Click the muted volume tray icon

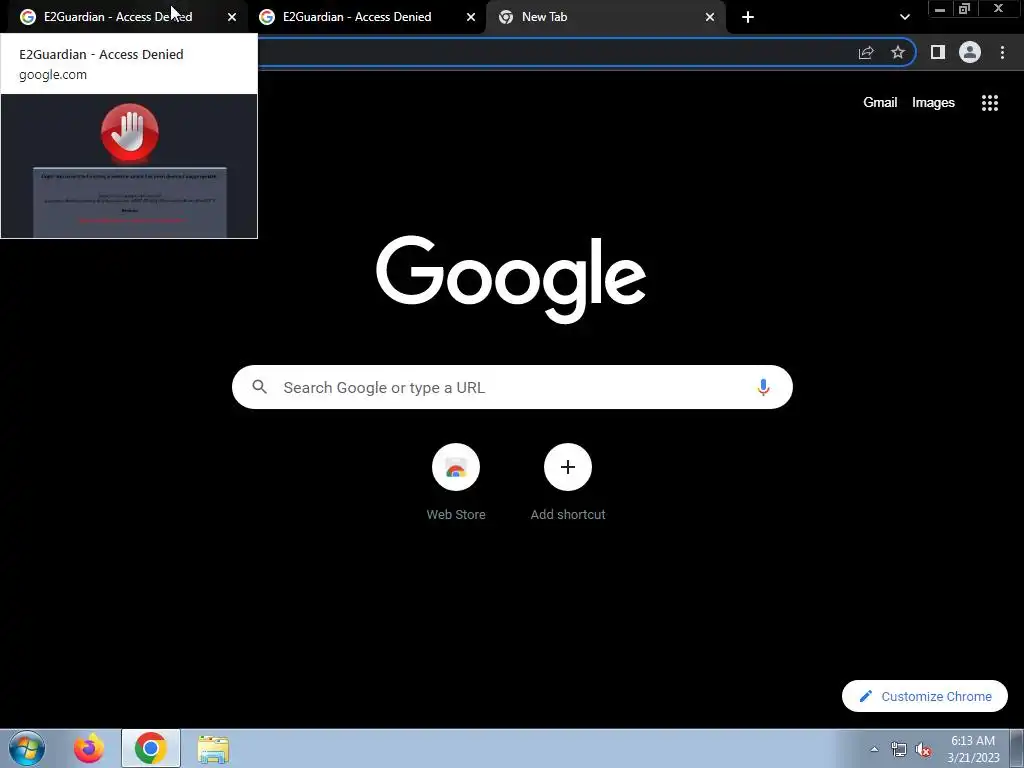click(923, 749)
